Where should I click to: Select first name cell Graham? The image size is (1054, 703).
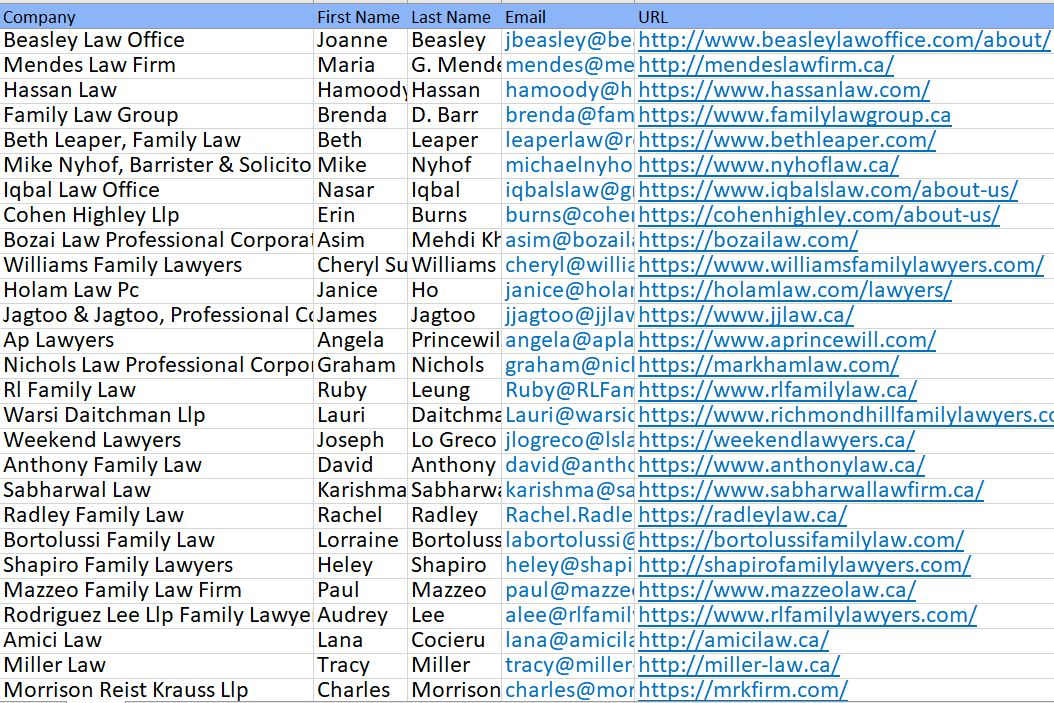[360, 365]
